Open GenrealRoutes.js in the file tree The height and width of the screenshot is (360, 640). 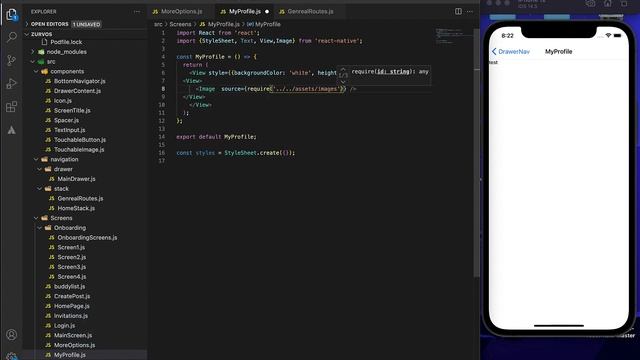pos(80,199)
